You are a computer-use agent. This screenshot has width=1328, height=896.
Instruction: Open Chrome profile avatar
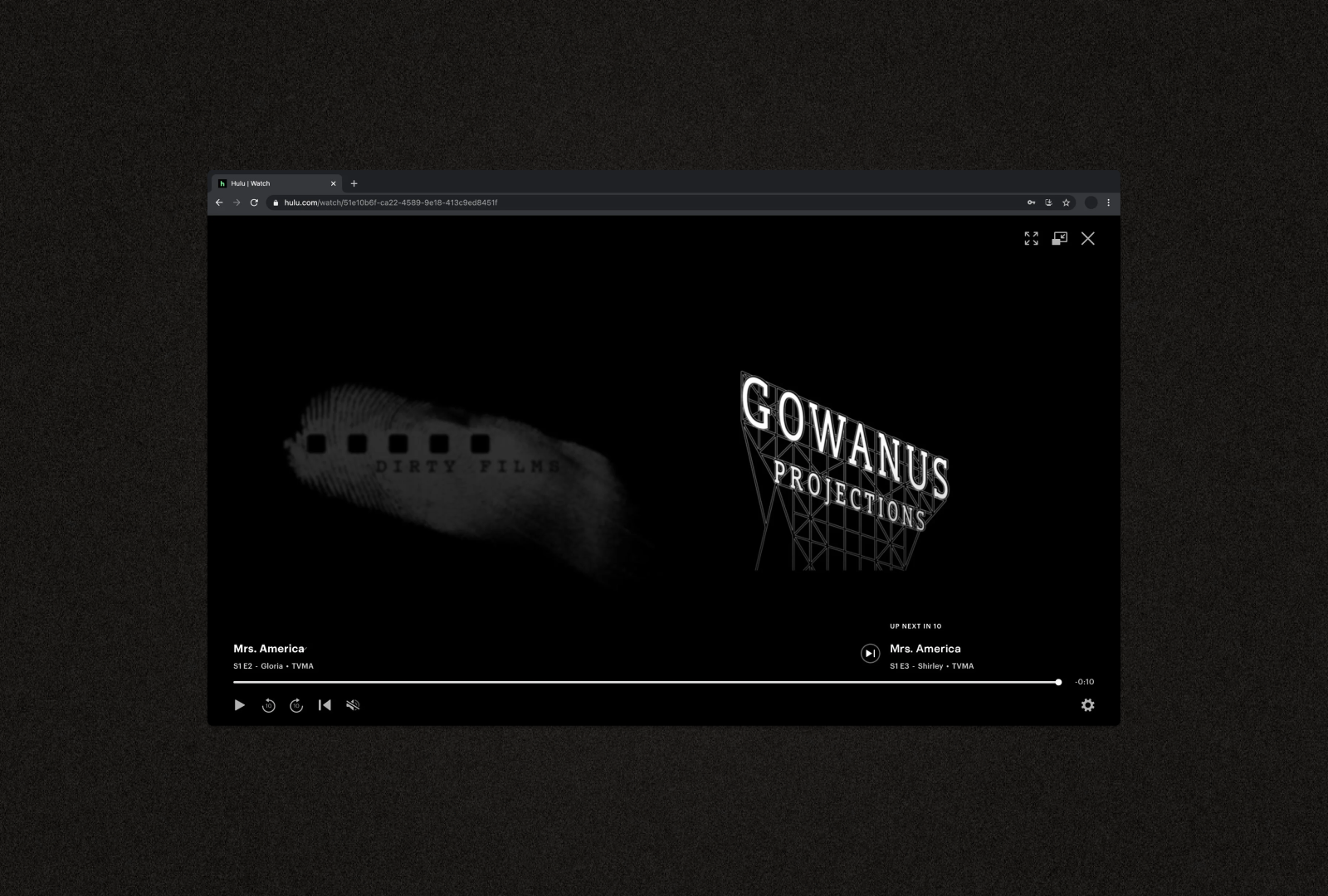pos(1091,202)
